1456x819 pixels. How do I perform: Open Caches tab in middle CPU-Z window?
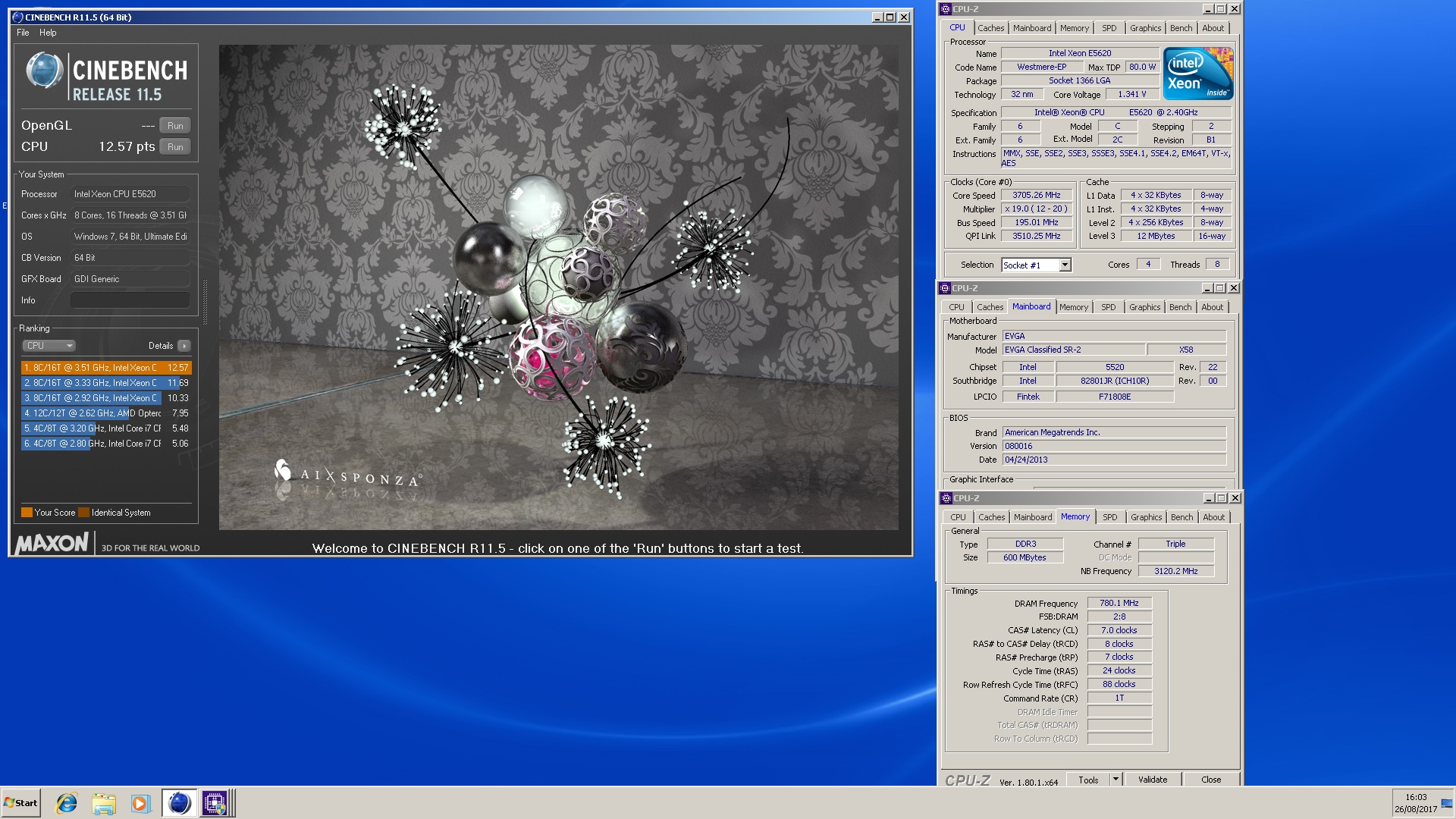(990, 307)
